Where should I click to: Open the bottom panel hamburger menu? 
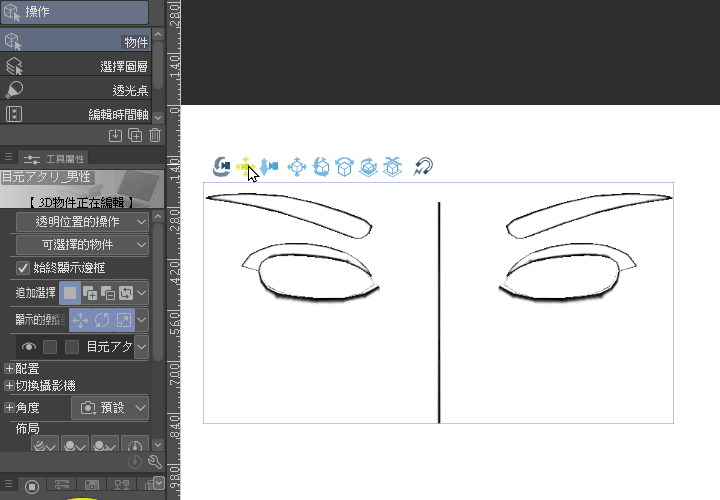click(8, 484)
